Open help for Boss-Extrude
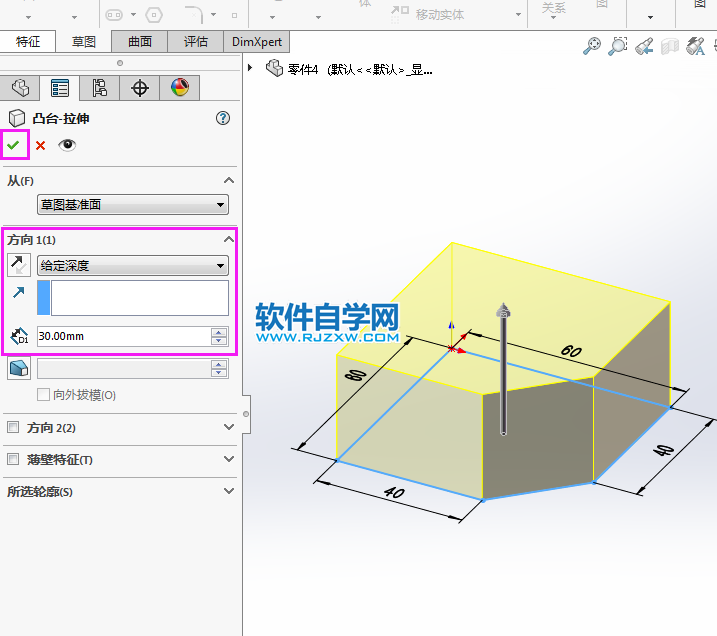Screen dimensions: 717x636 (x=223, y=118)
